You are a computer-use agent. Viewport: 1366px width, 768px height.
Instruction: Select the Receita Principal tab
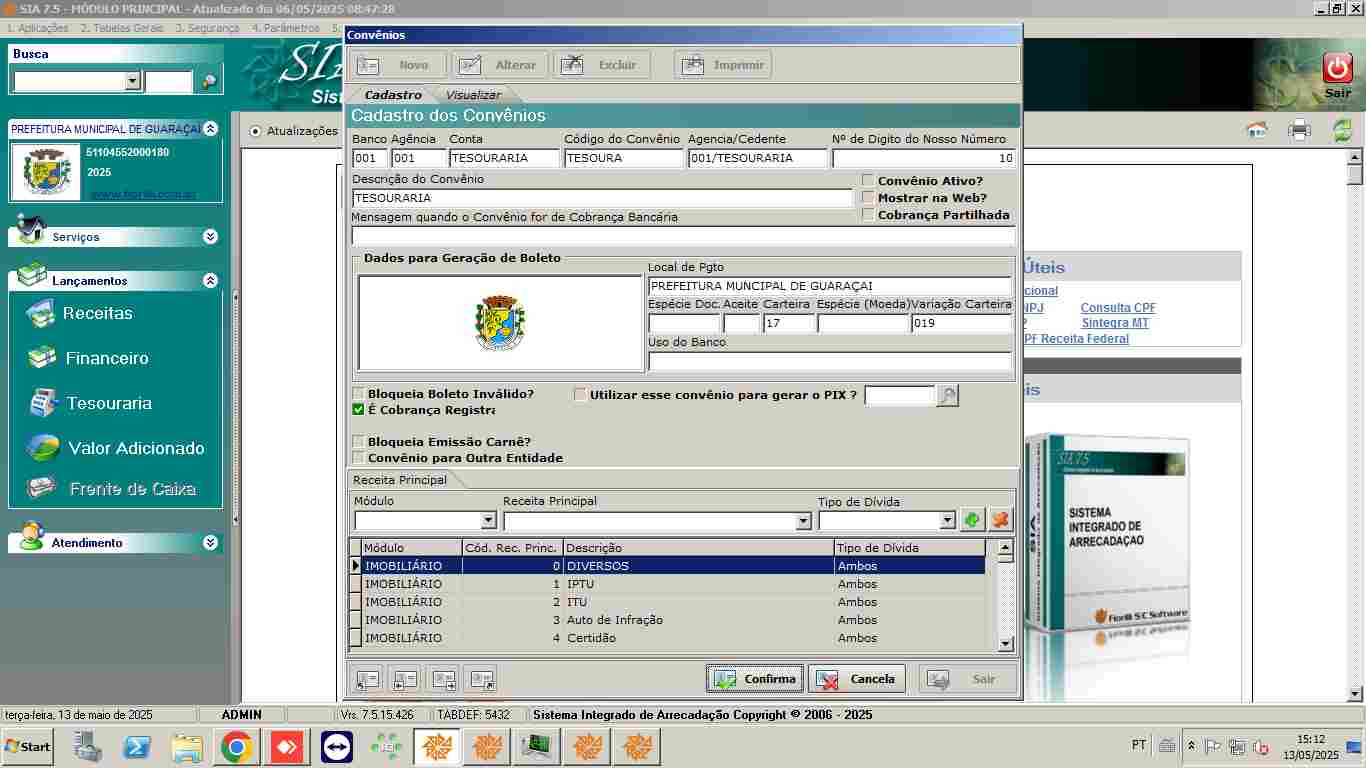tap(400, 480)
